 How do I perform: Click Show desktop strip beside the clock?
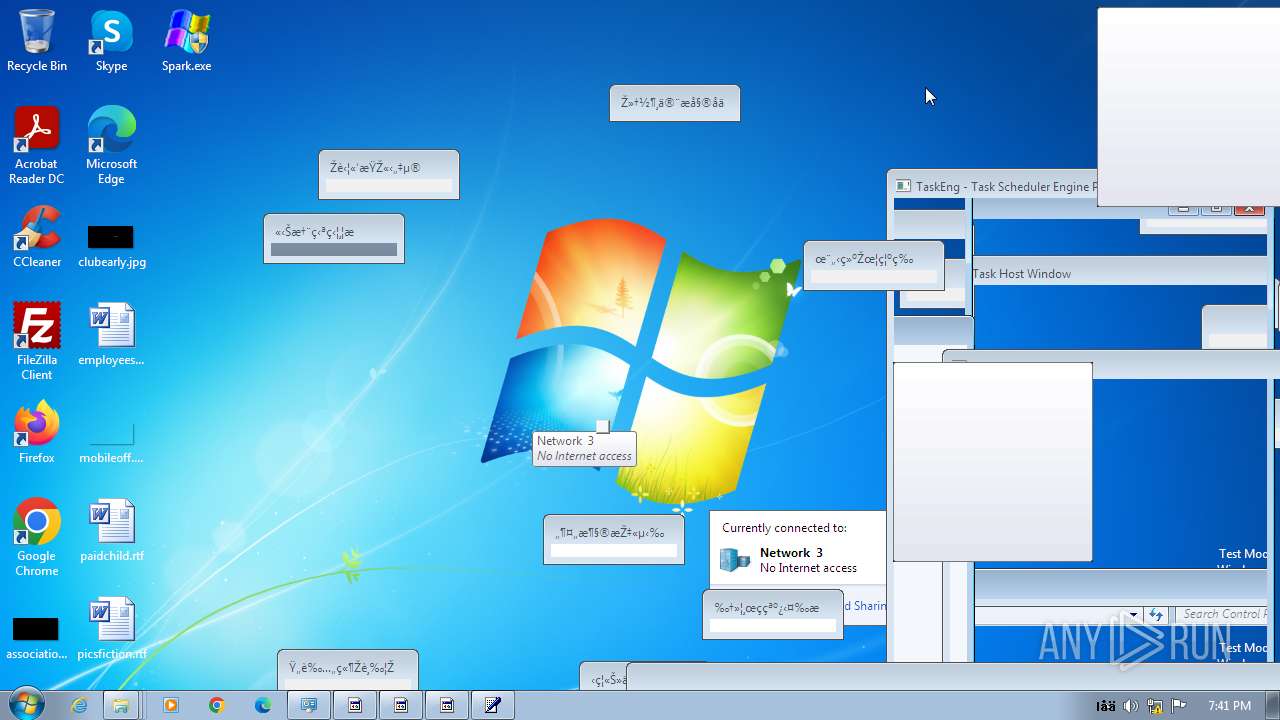click(1272, 705)
